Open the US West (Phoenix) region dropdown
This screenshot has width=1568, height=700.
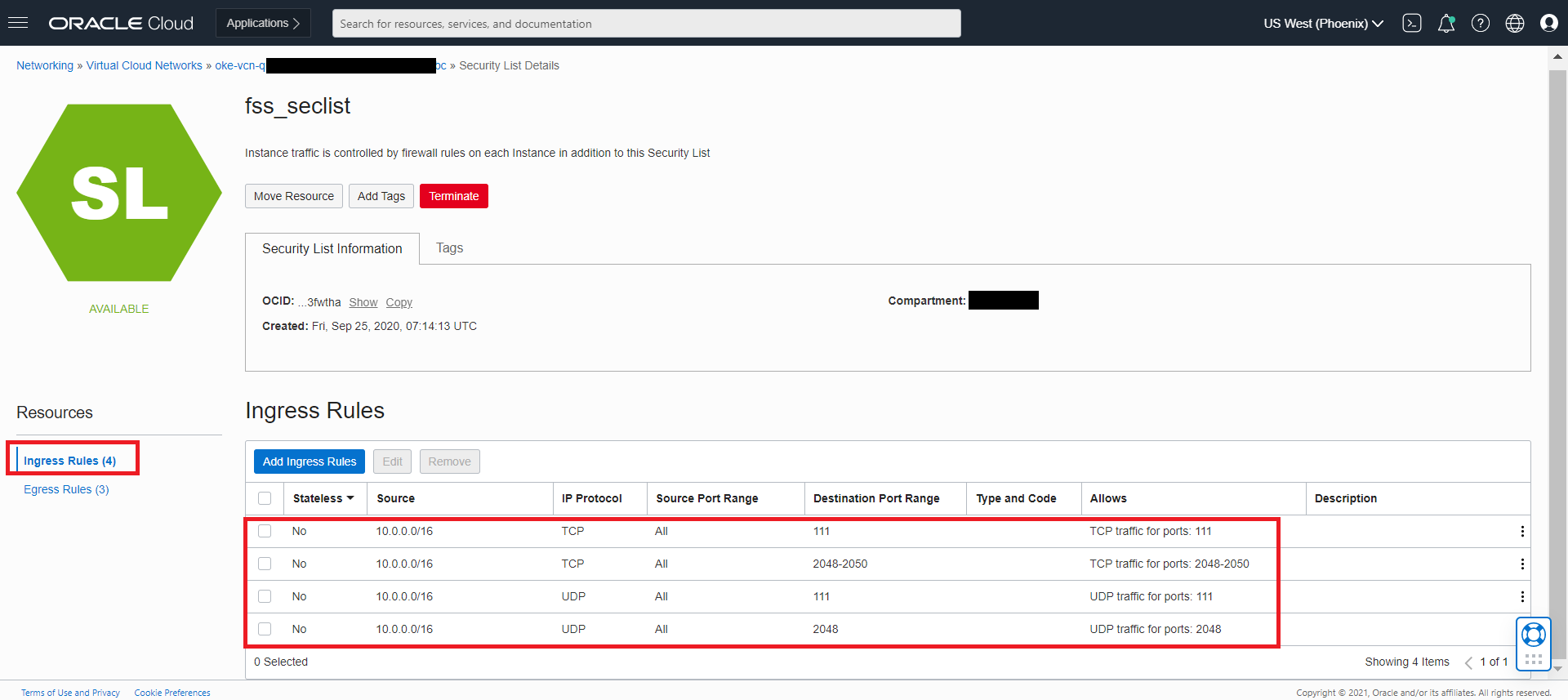pyautogui.click(x=1323, y=23)
